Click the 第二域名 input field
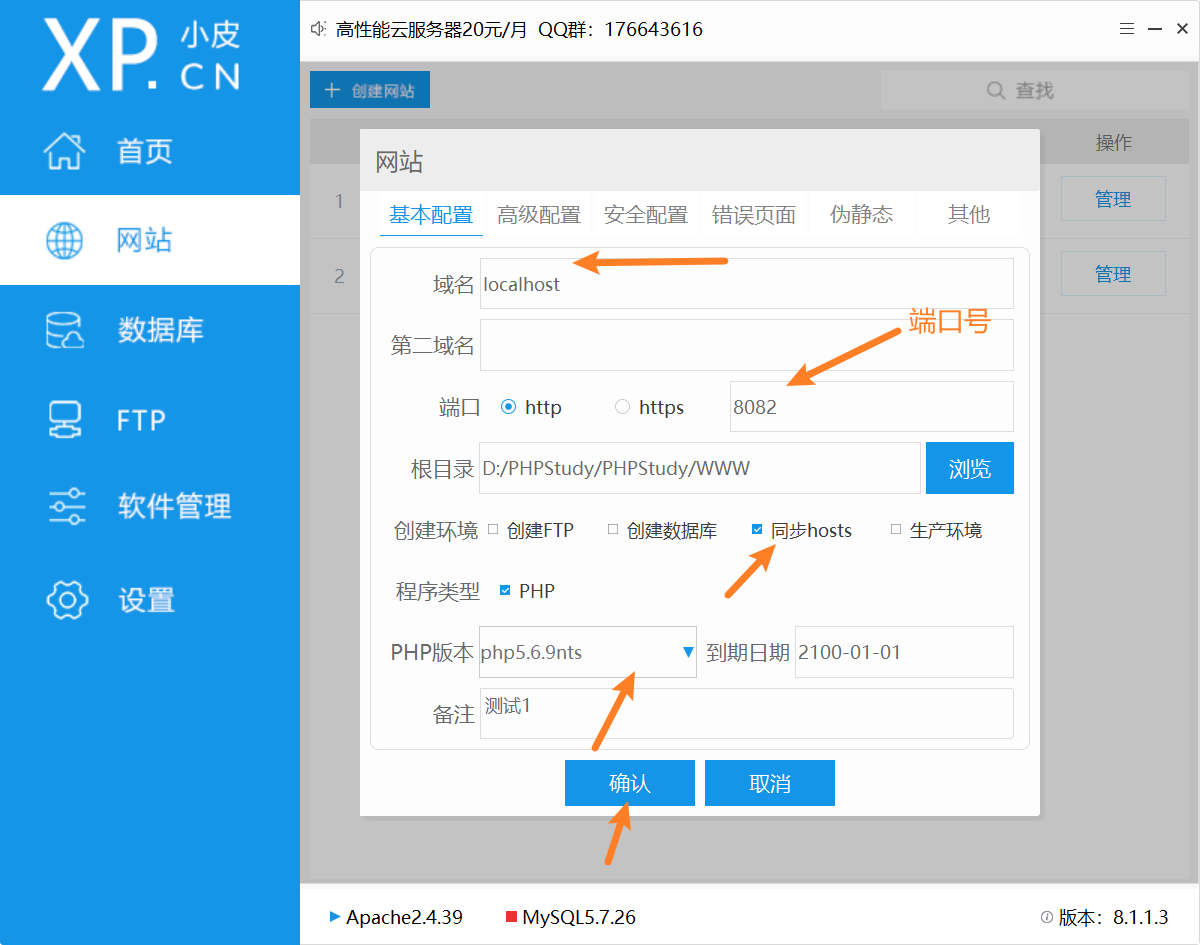The image size is (1200, 945). [x=747, y=345]
